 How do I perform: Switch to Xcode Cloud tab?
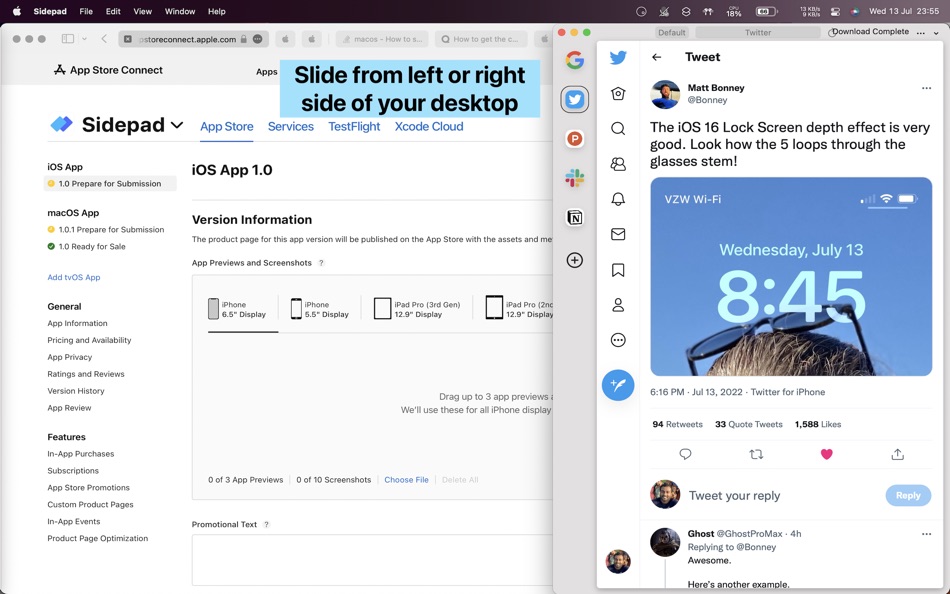coord(429,127)
